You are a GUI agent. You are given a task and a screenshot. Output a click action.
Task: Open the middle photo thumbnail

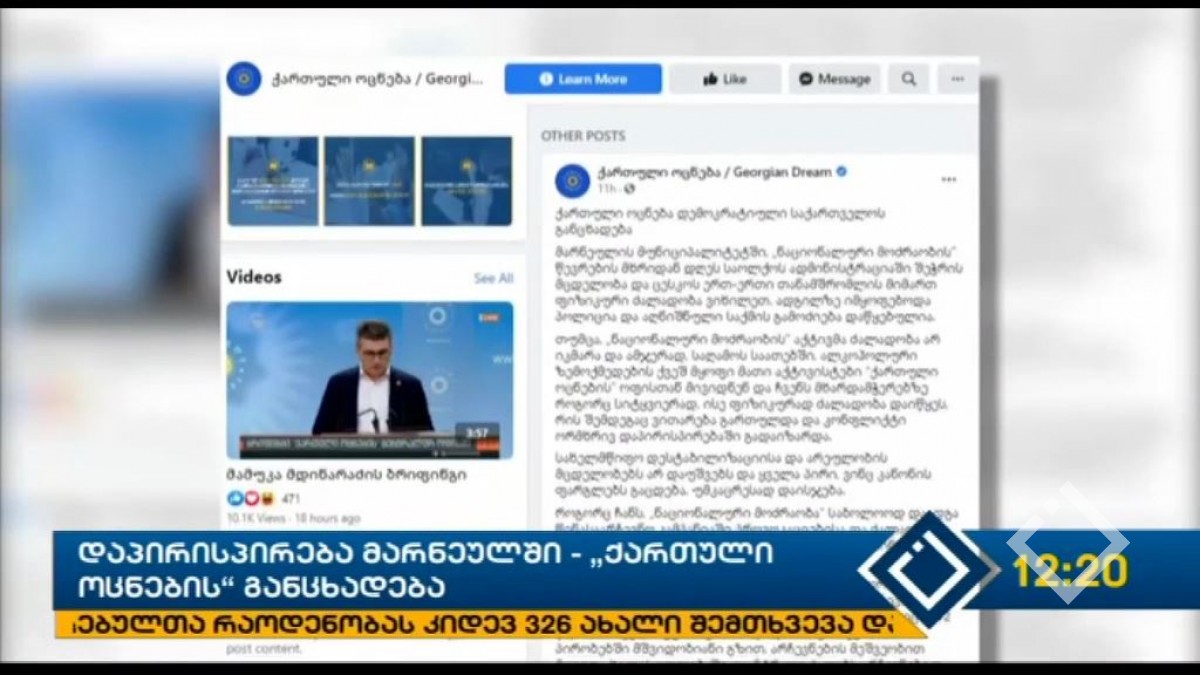pos(369,181)
